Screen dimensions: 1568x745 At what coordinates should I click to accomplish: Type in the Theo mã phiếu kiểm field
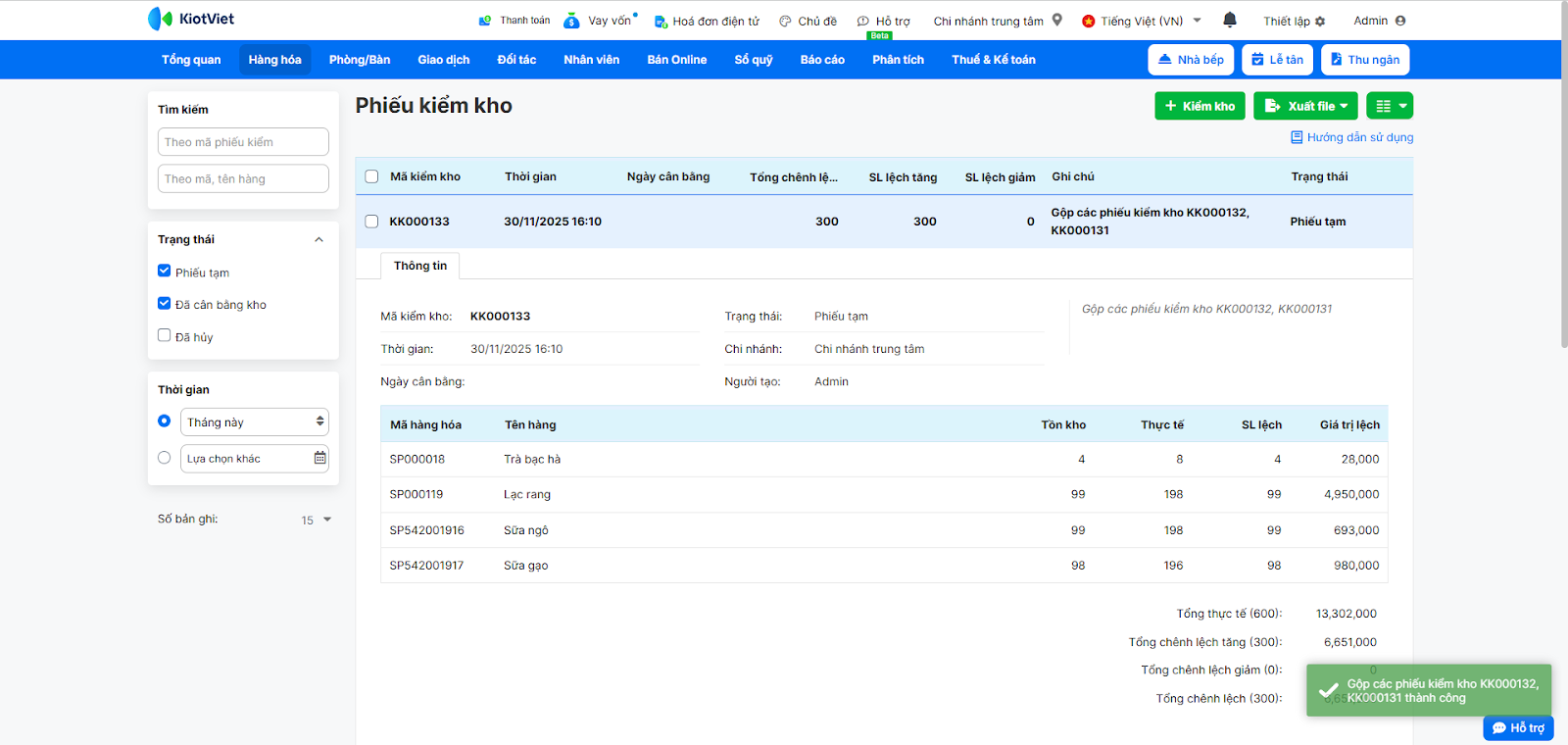click(243, 142)
